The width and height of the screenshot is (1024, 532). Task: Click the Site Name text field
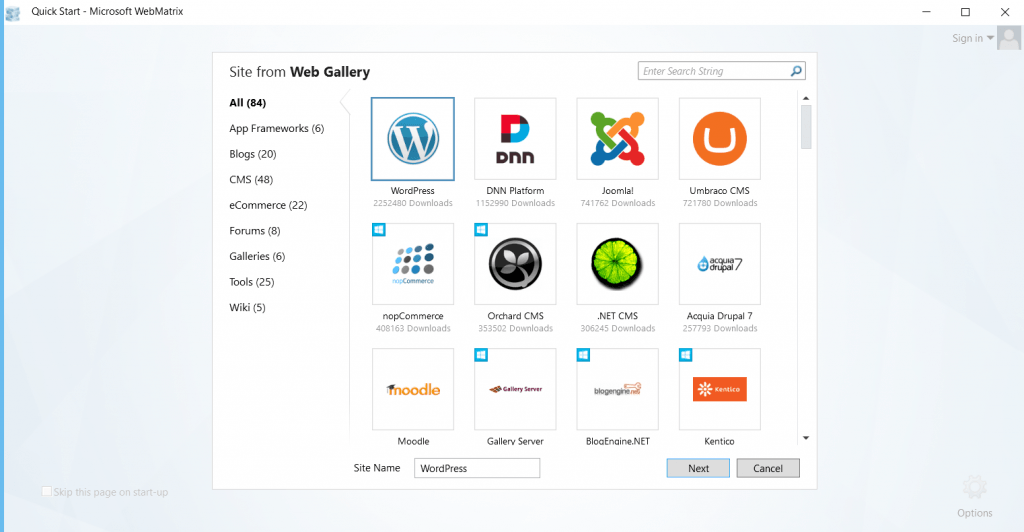[477, 468]
